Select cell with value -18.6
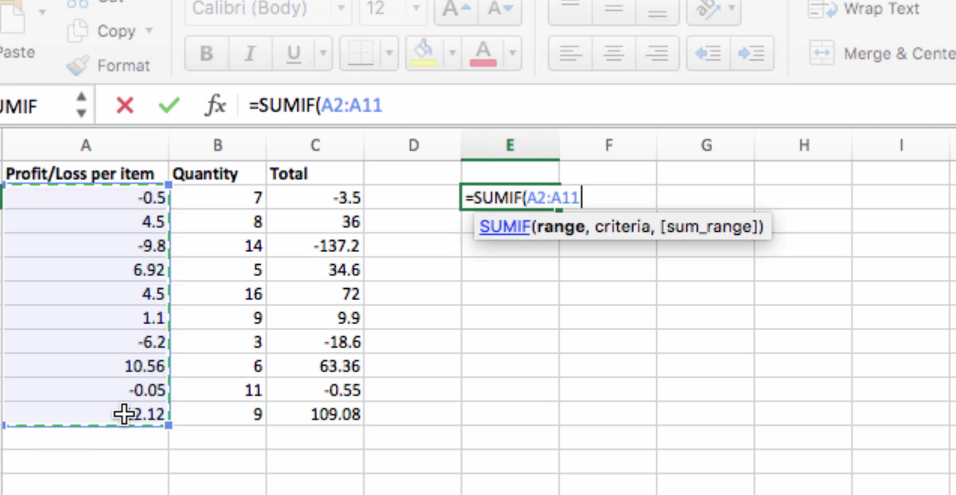The image size is (956, 495). pos(315,342)
